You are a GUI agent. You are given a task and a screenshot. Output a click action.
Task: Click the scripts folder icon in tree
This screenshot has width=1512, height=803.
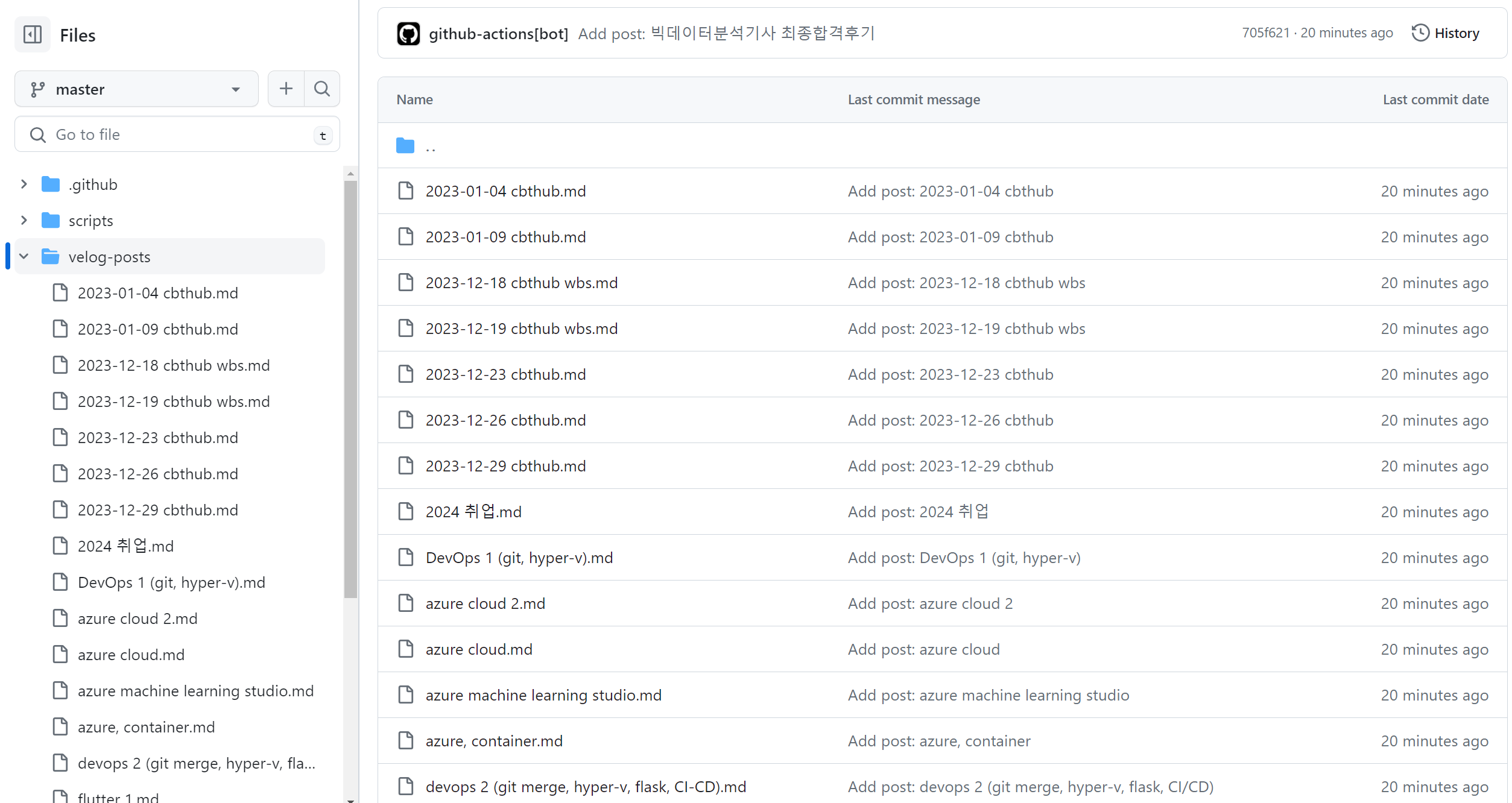click(51, 221)
